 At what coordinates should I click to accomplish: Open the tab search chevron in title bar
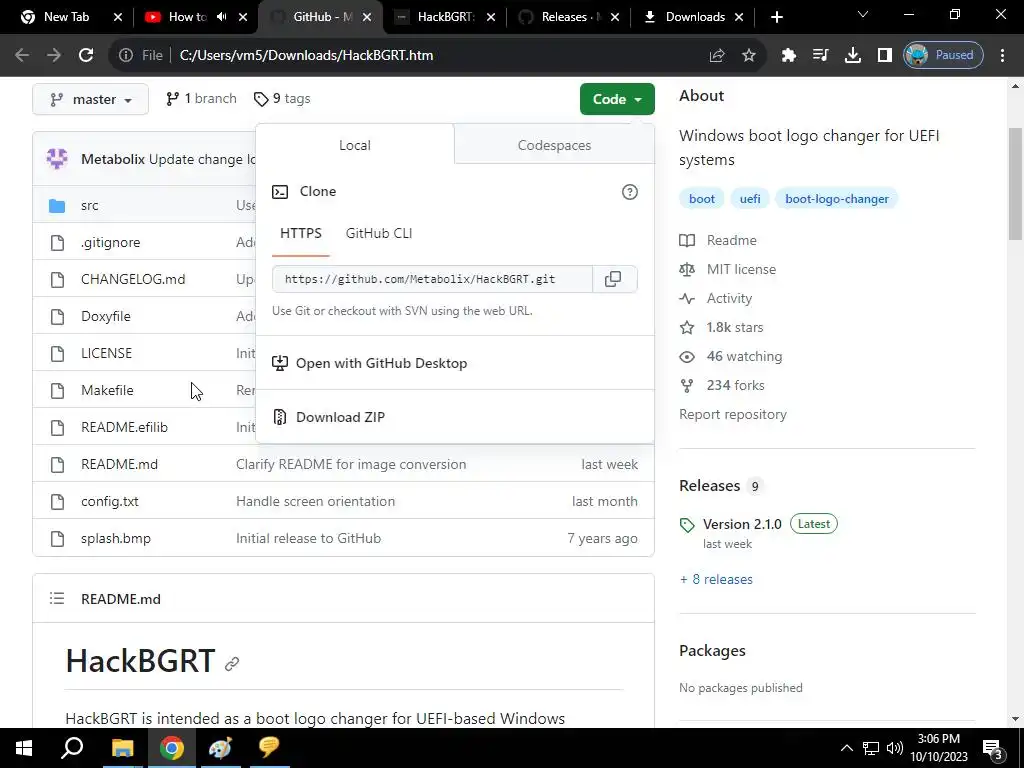[863, 14]
